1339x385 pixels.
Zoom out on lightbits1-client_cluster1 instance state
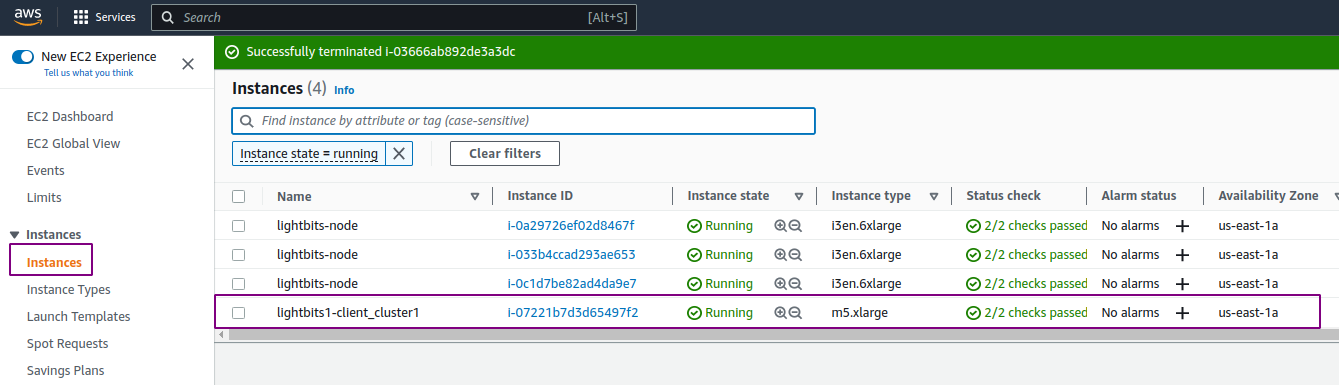coord(795,313)
